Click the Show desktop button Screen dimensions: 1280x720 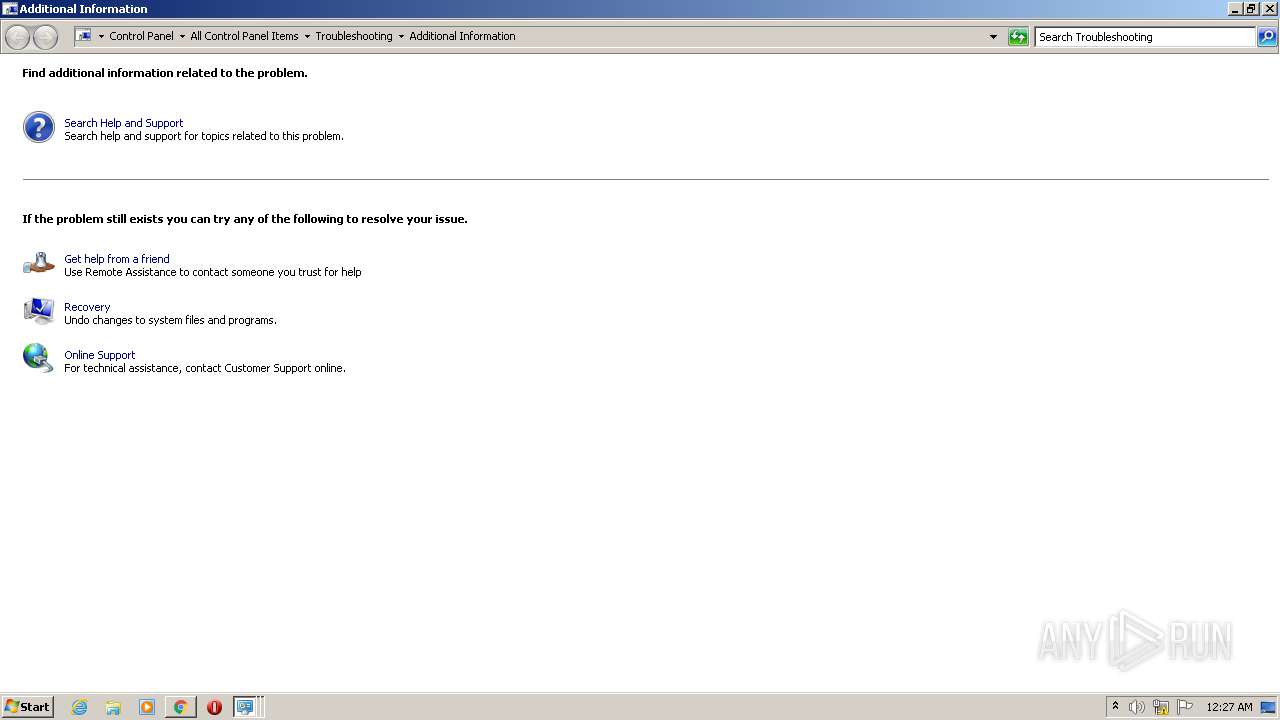[x=1268, y=707]
